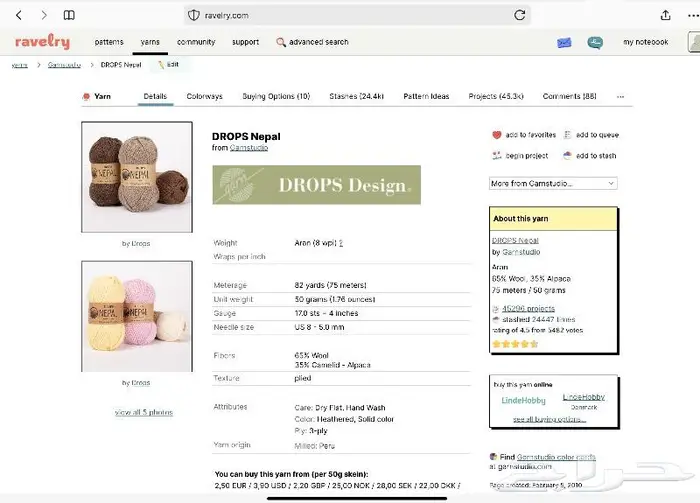Viewport: 700px width, 503px height.
Task: Click the view all 5 photos link
Action: point(143,412)
